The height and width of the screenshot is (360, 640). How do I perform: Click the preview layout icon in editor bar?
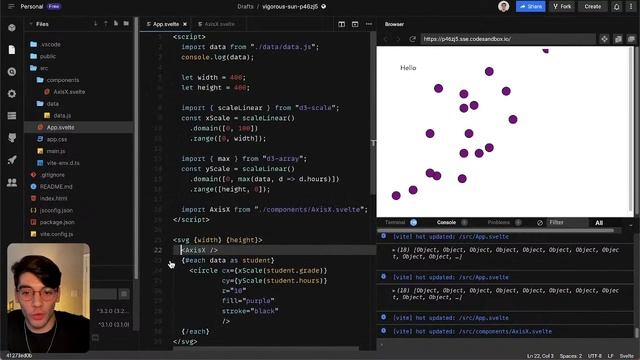(355, 24)
